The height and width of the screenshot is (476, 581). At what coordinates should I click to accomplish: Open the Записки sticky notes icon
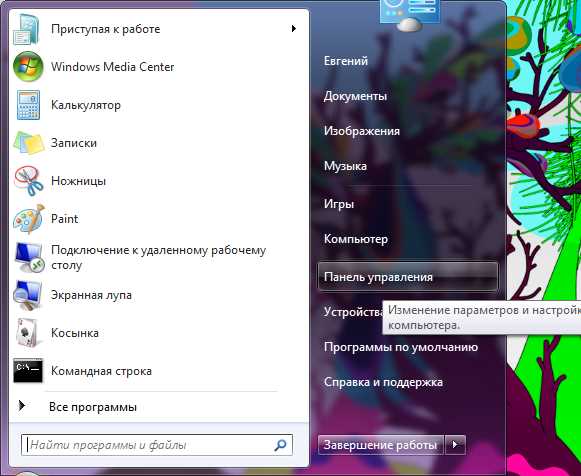[x=29, y=143]
